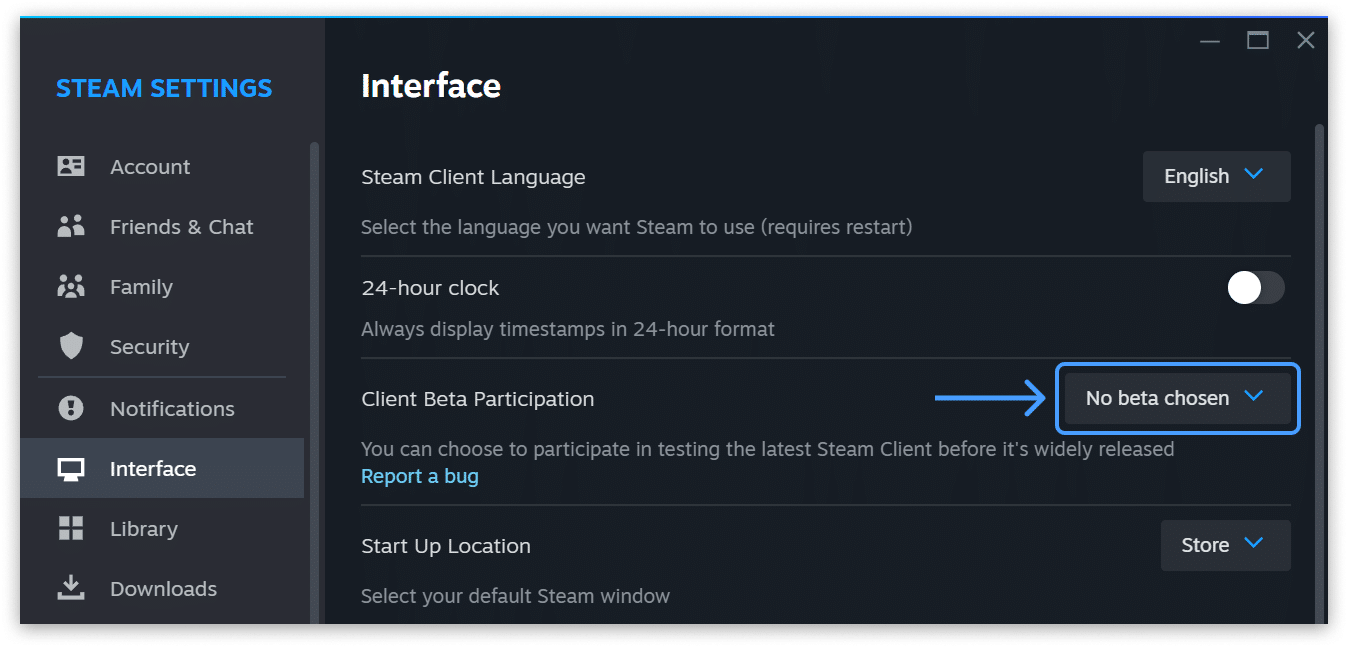Screen dimensions: 1348x648
Task: Maximize the Steam Settings window
Action: pyautogui.click(x=1257, y=40)
